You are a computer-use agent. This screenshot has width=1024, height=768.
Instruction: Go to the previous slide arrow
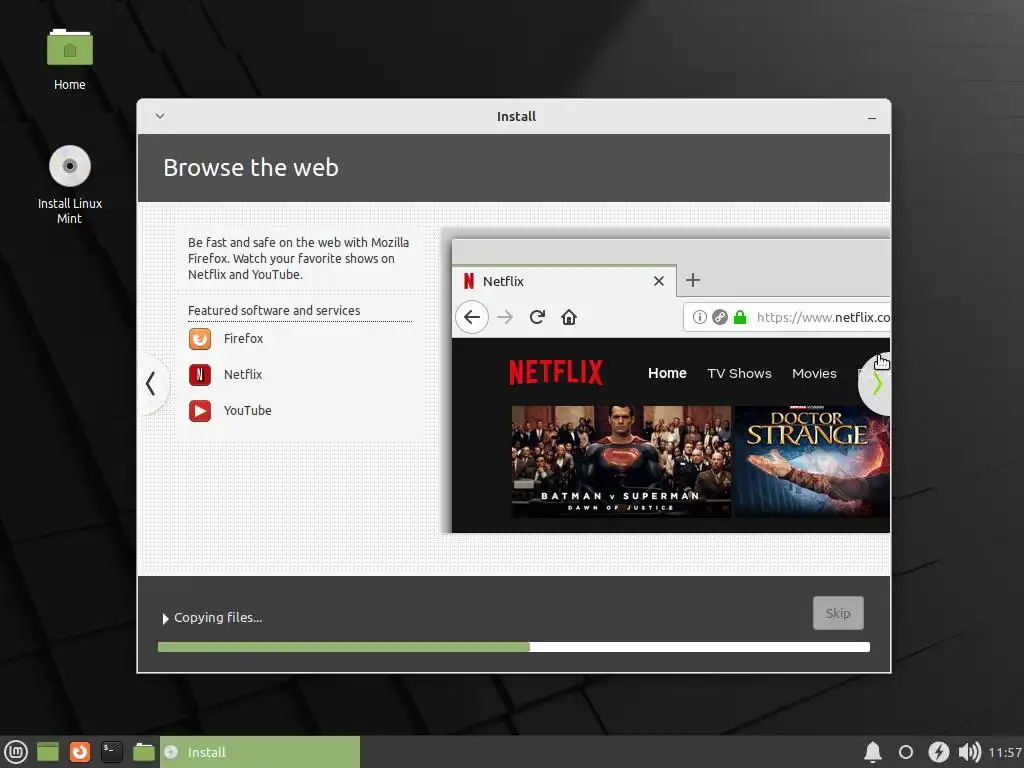tap(151, 384)
